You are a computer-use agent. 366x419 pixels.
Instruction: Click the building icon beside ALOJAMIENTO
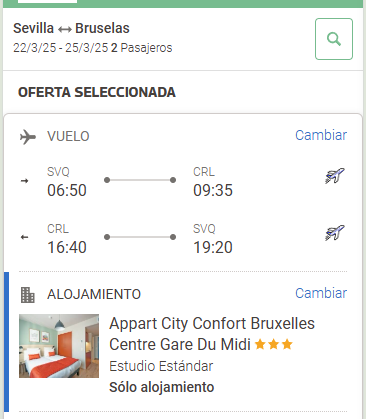click(28, 295)
